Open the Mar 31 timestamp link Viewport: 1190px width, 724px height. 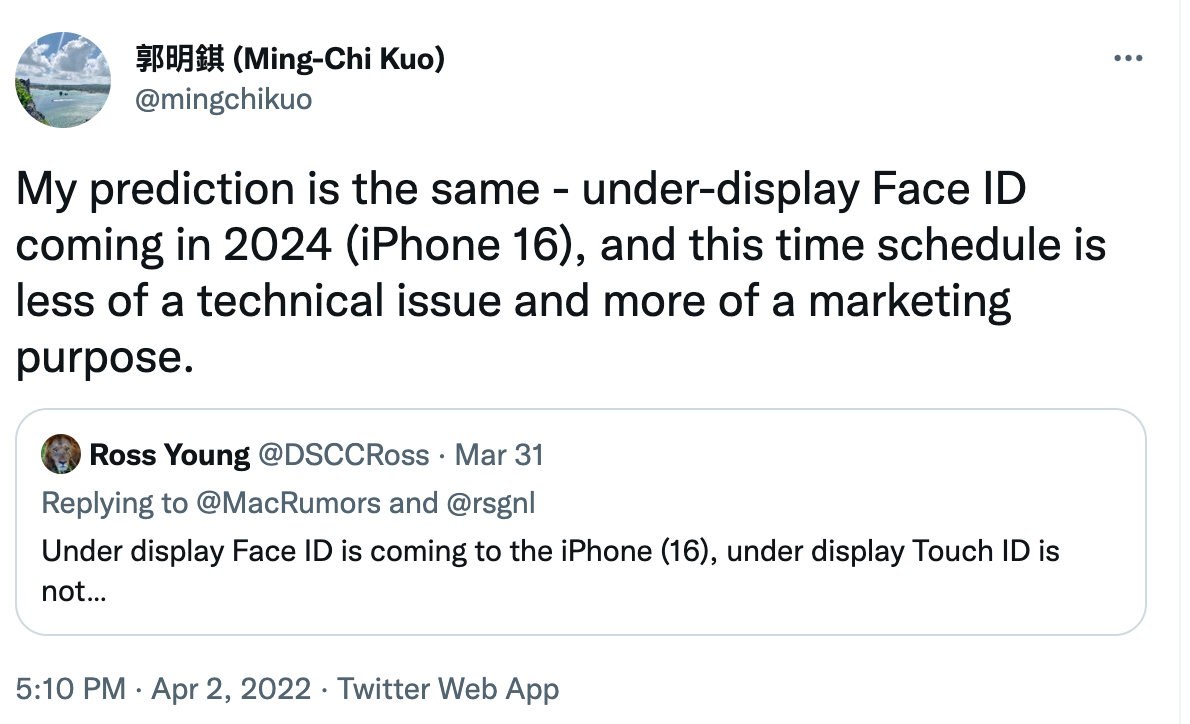[499, 455]
